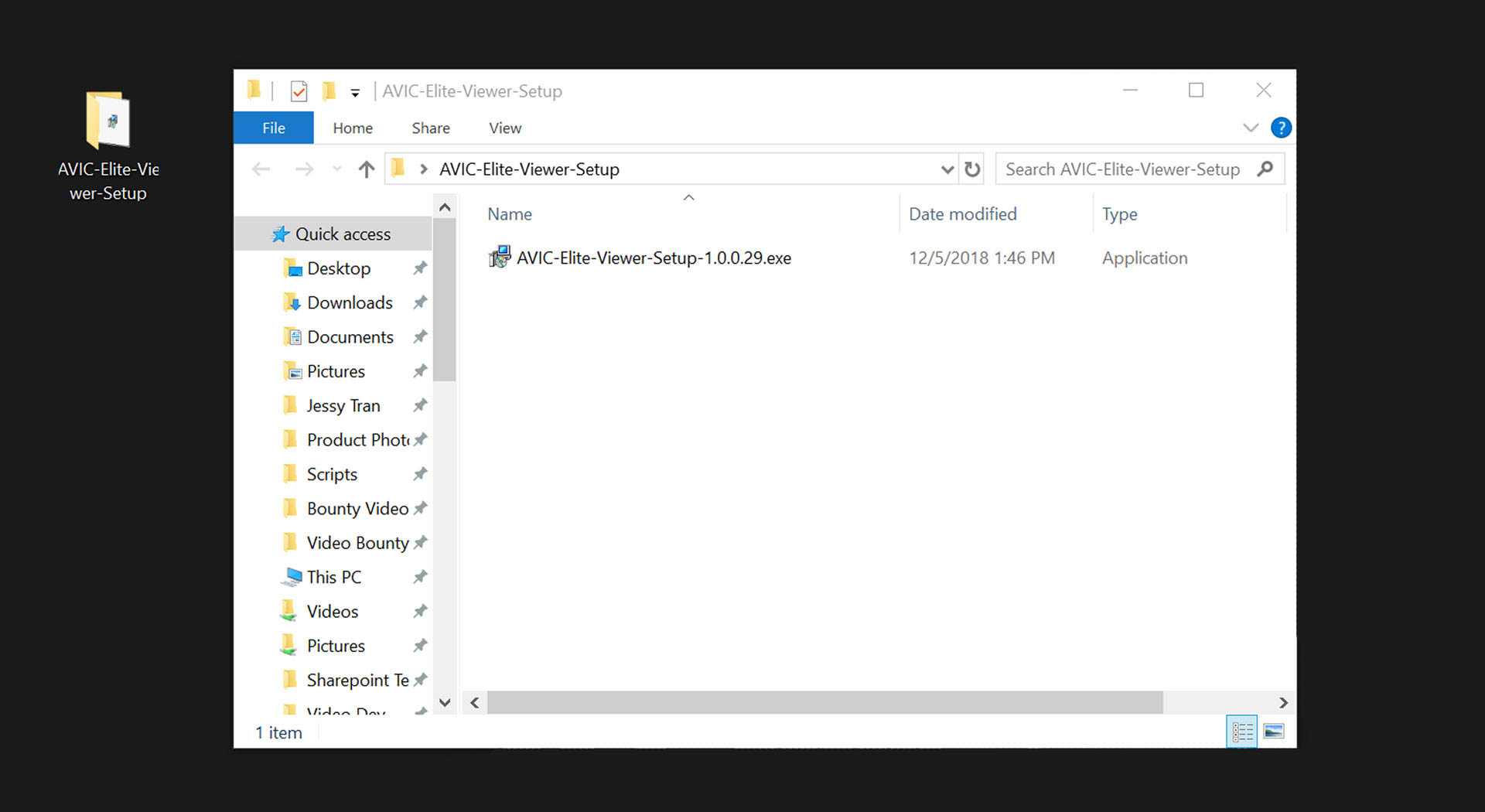
Task: Click the horizontal scrollbar right arrow
Action: point(1283,702)
